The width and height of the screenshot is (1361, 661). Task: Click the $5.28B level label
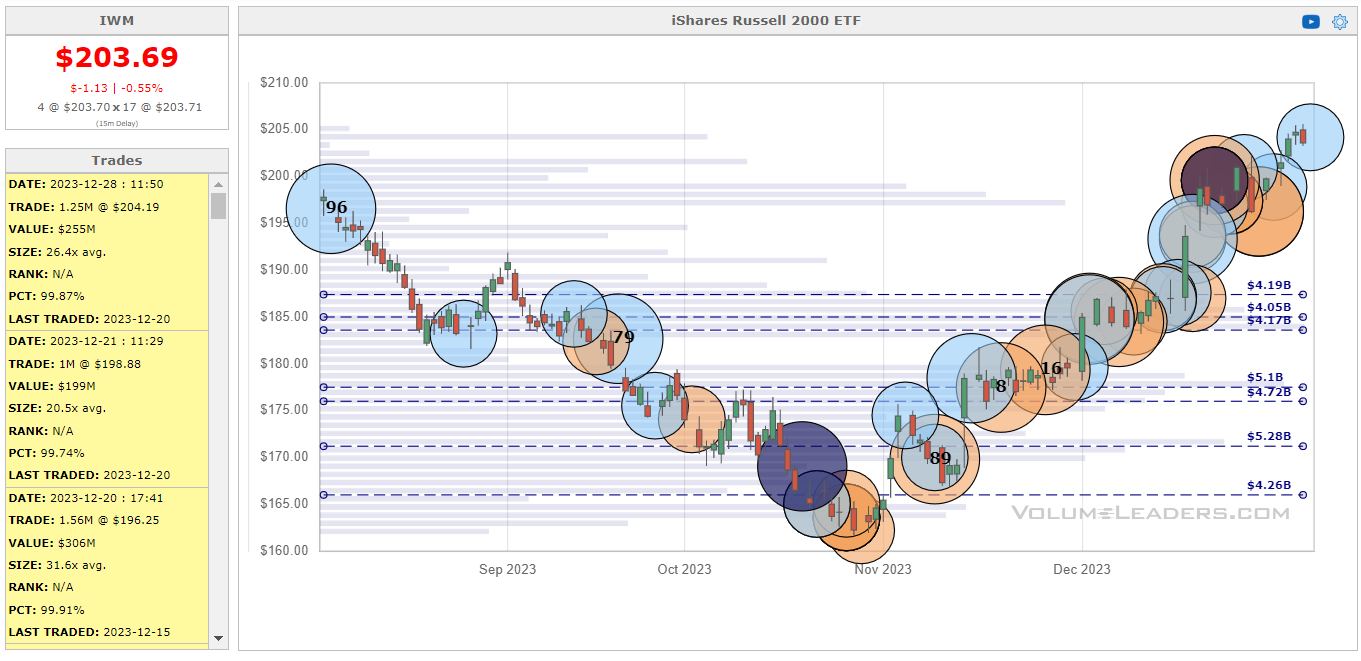[1269, 437]
